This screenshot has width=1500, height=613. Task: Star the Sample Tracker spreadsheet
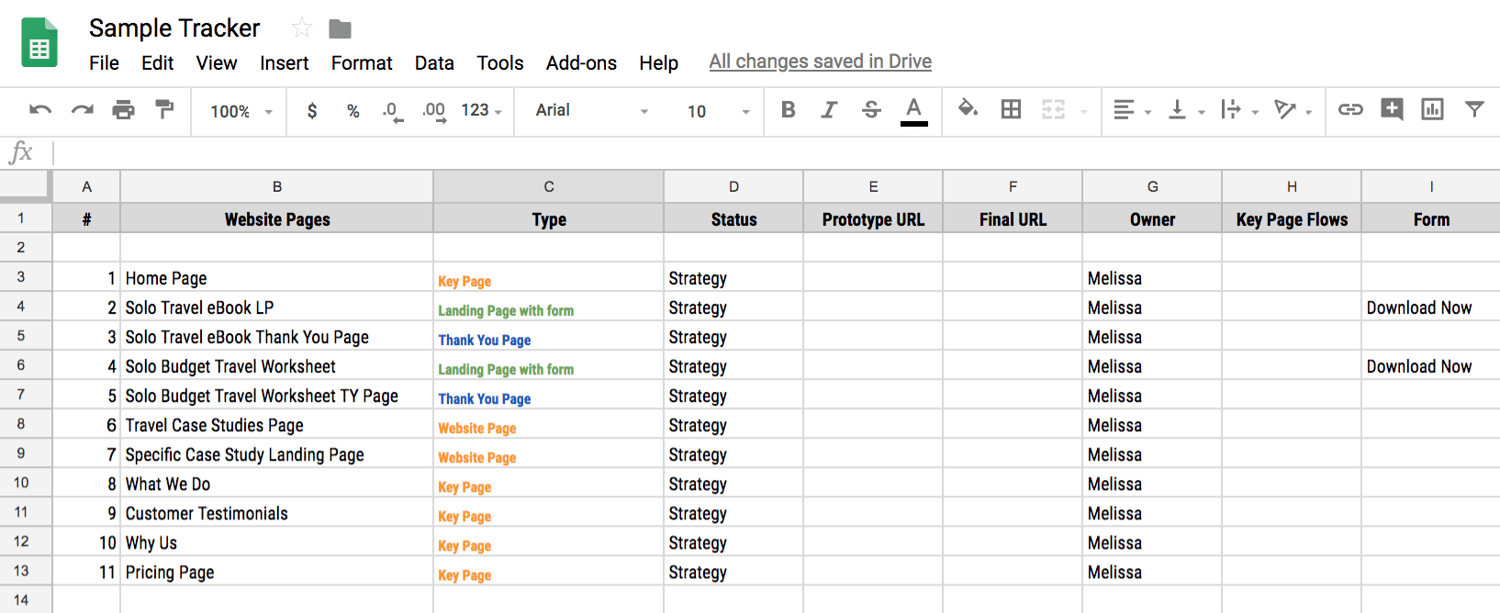300,28
